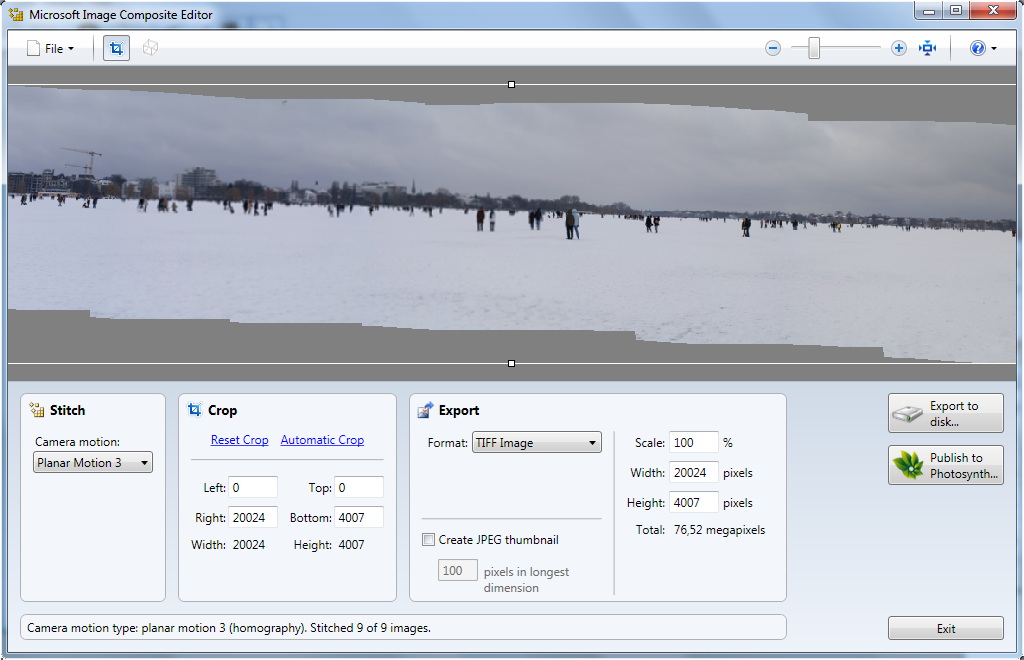Click the top crop handle on the panorama

pyautogui.click(x=512, y=85)
